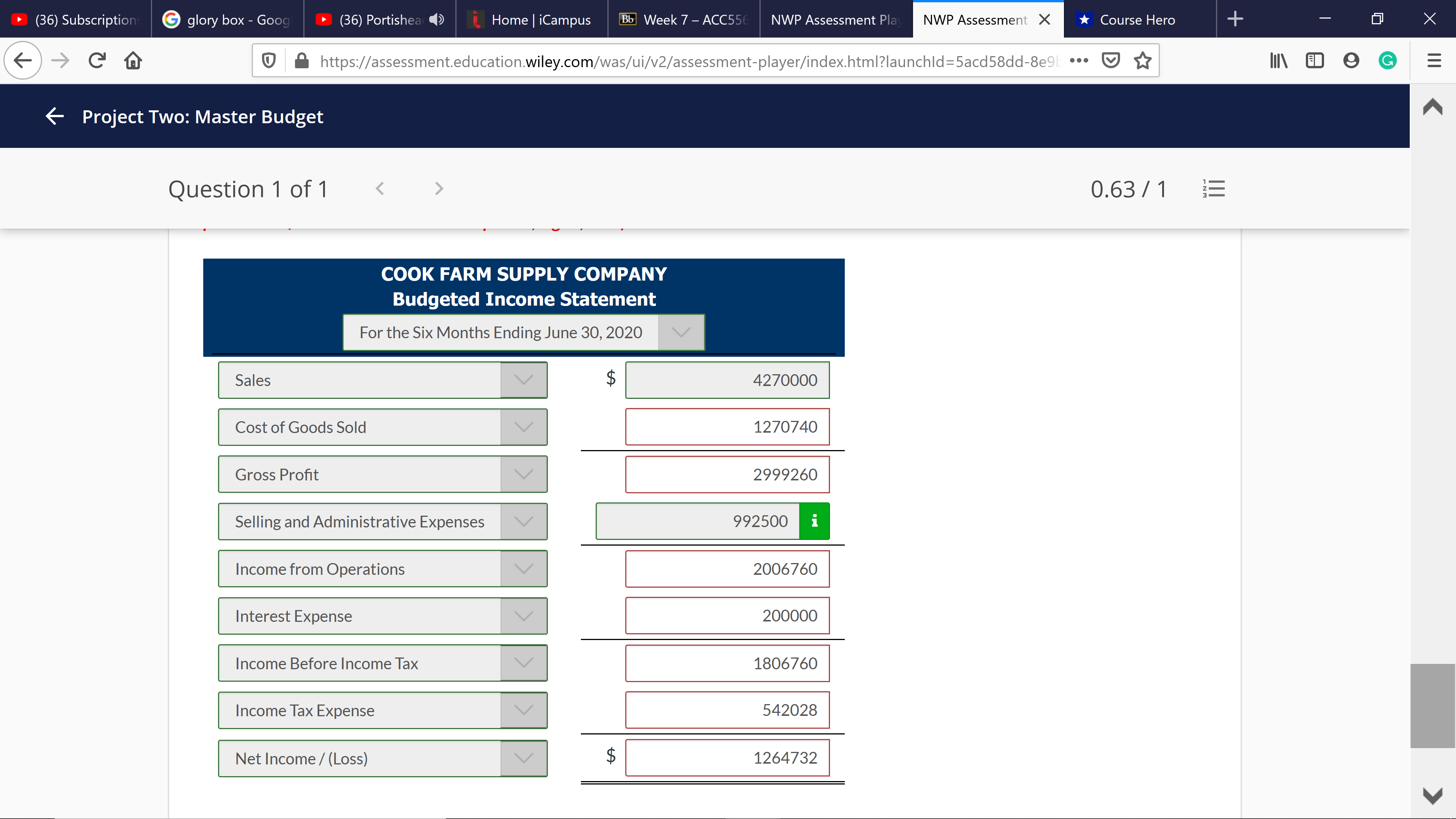Click the green info icon next to 992500
The height and width of the screenshot is (819, 1456).
click(814, 521)
